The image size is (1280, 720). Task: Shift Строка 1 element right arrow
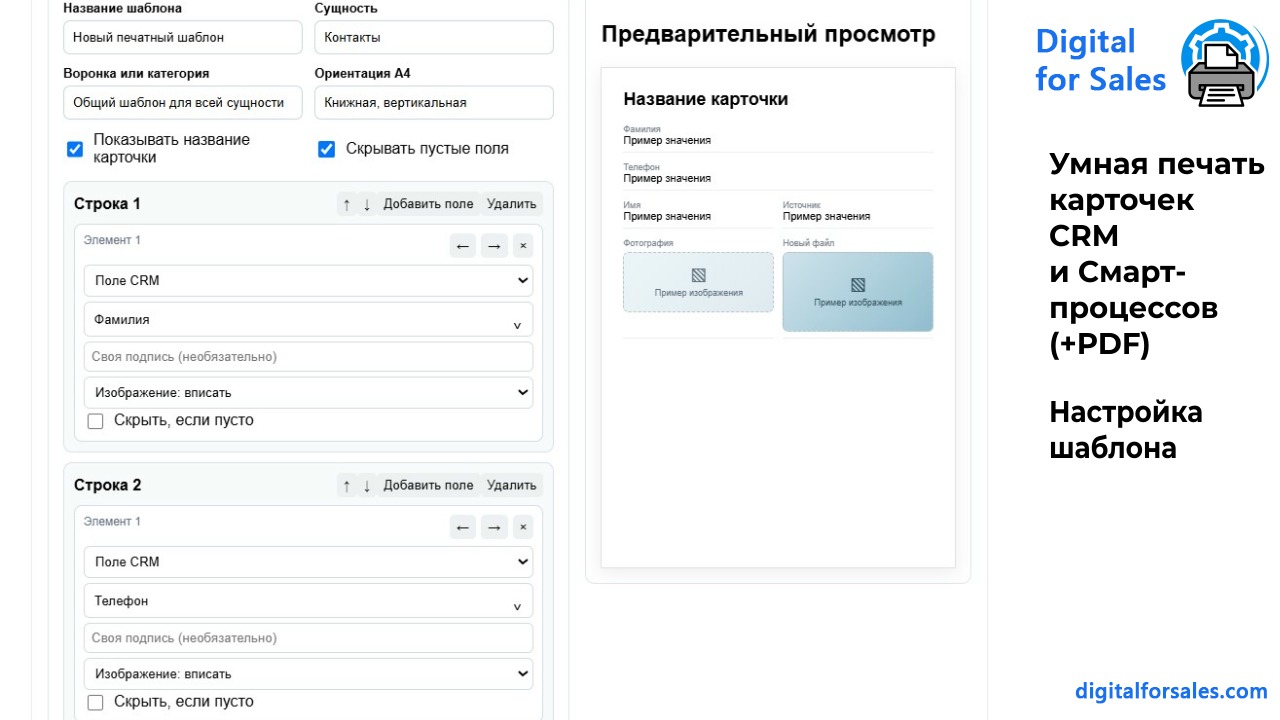point(494,245)
